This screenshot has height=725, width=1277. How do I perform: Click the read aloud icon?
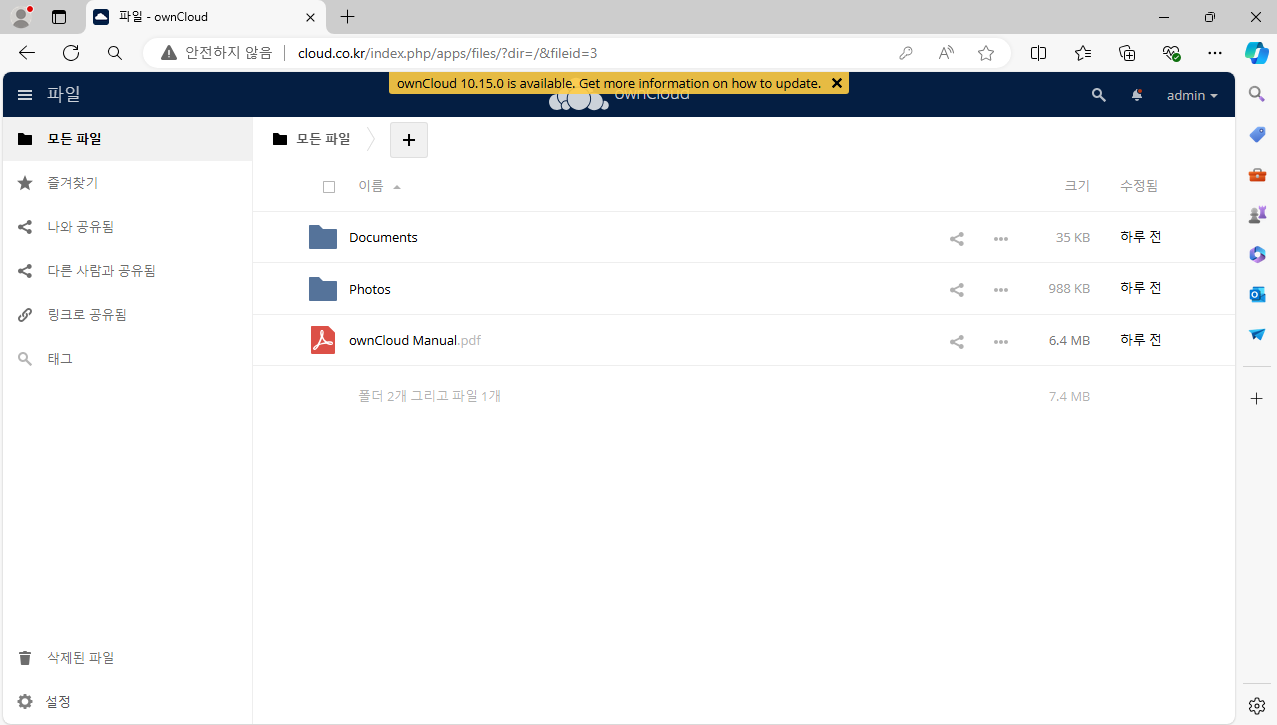946,53
